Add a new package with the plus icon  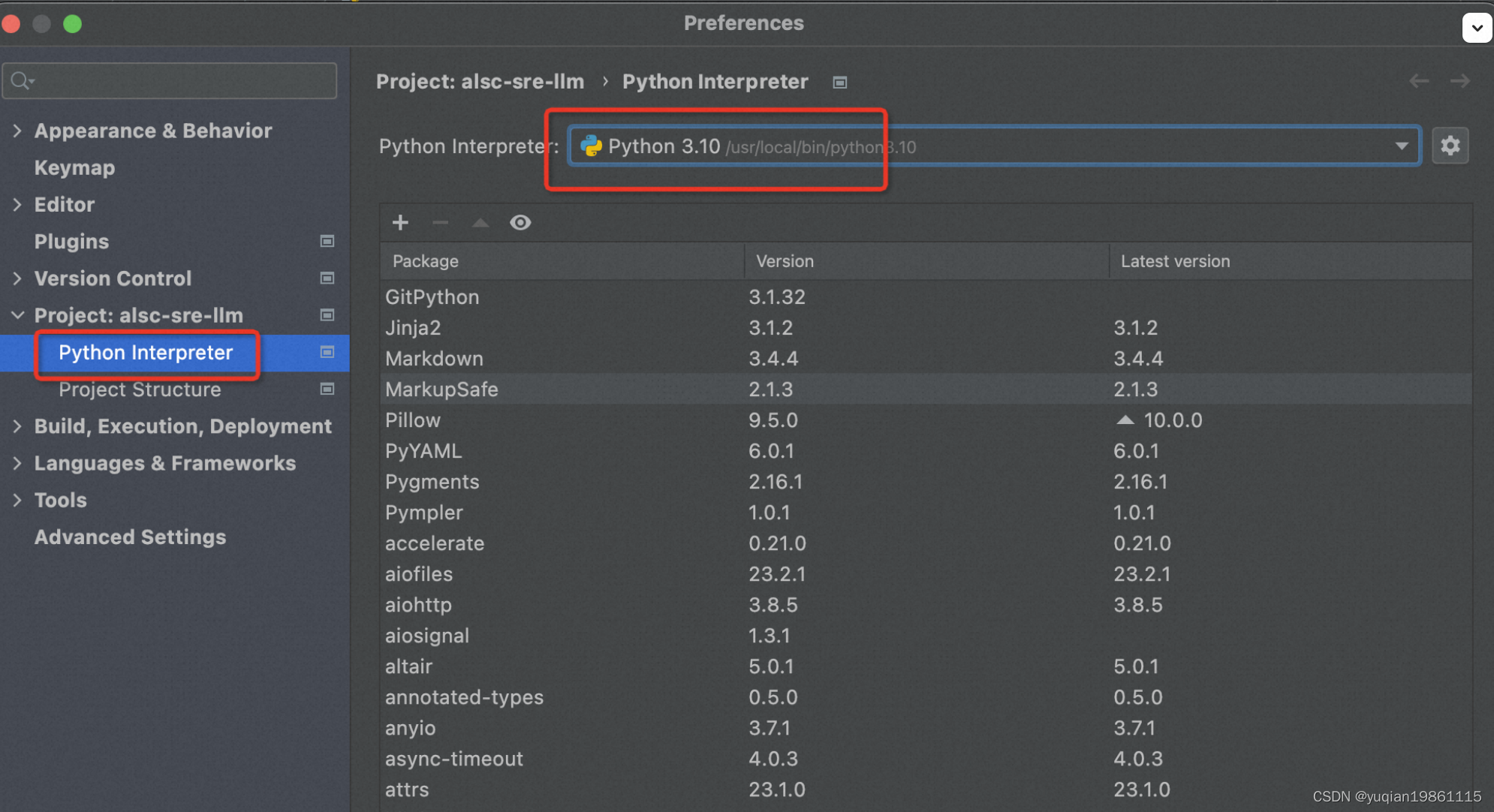(400, 222)
